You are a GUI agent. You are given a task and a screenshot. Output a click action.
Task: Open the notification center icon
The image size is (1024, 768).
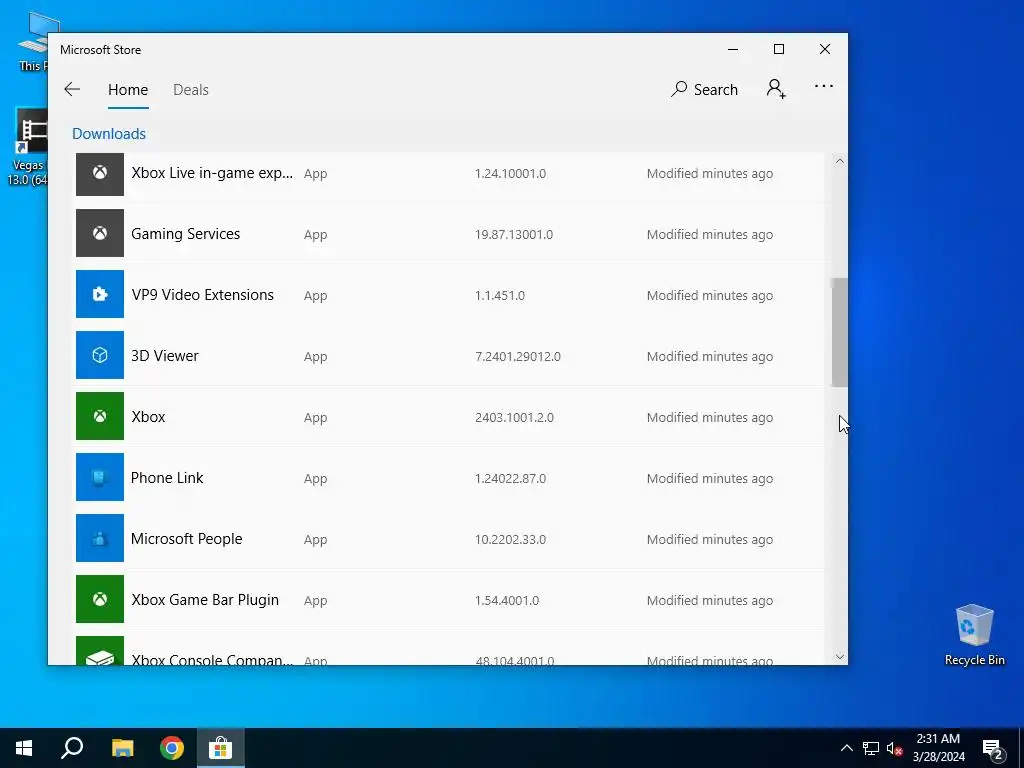coord(993,748)
